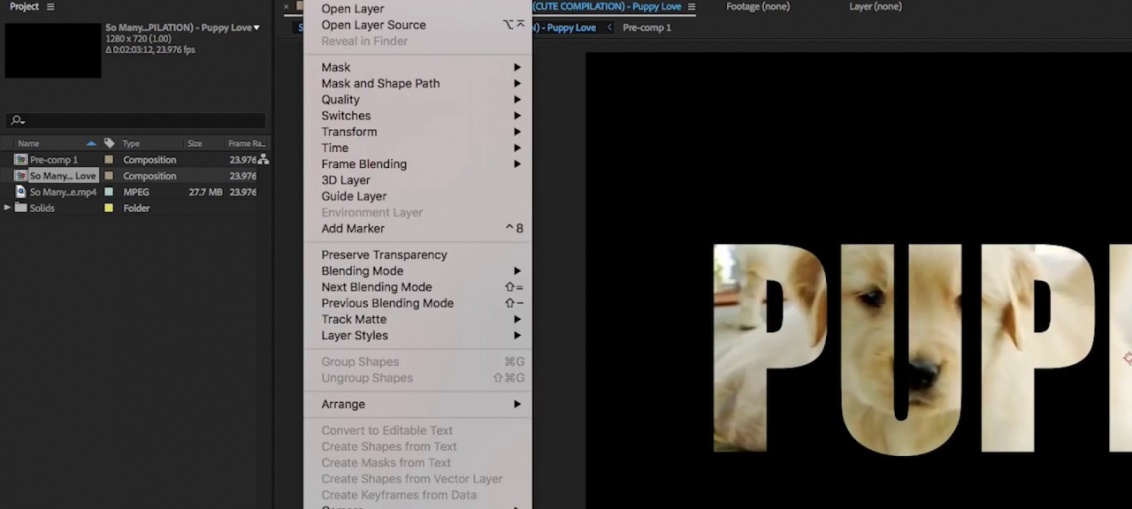This screenshot has width=1132, height=509.
Task: Select the So Many... Love composition item
Action: pos(63,175)
